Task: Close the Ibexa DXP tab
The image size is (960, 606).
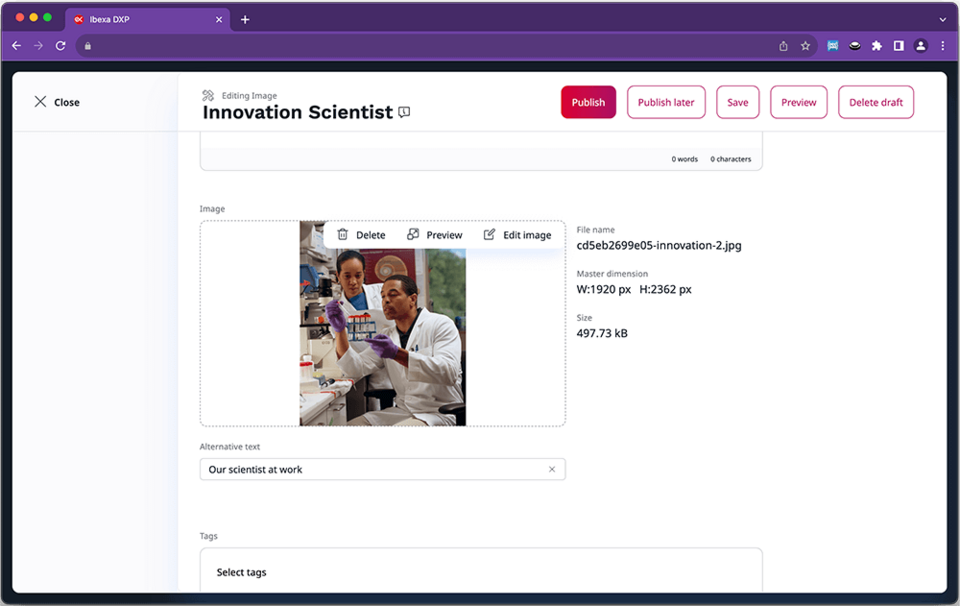Action: click(219, 20)
